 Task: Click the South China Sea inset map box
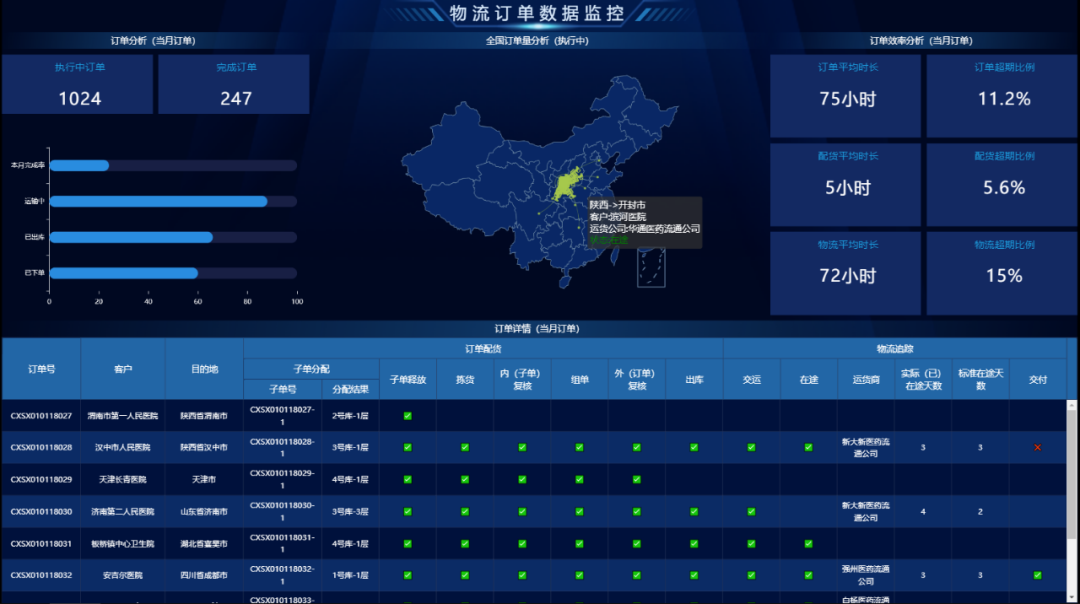coord(651,268)
